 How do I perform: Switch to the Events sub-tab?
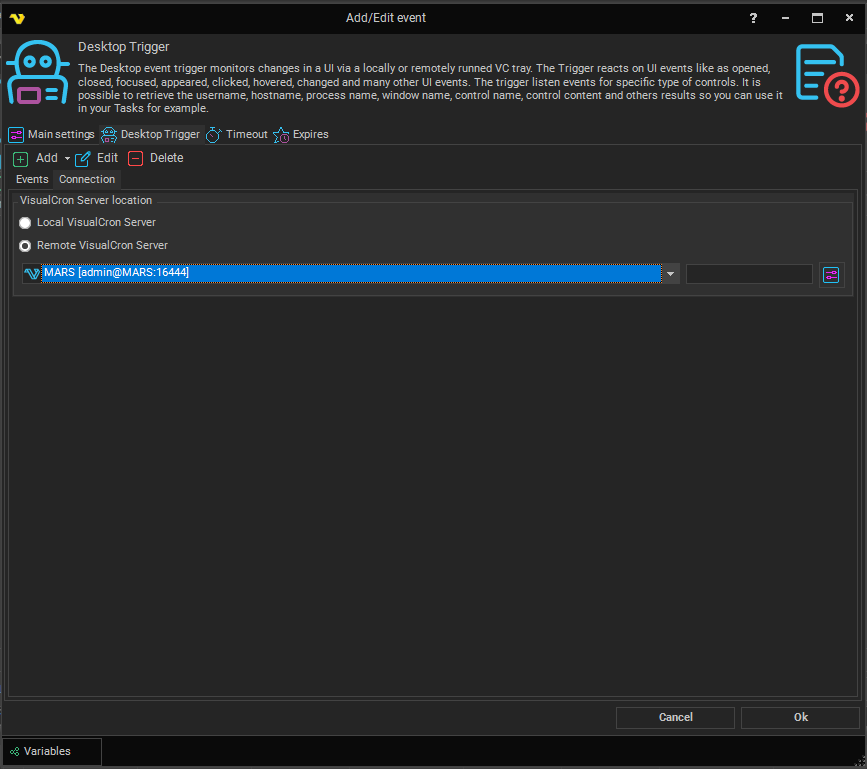(32, 180)
